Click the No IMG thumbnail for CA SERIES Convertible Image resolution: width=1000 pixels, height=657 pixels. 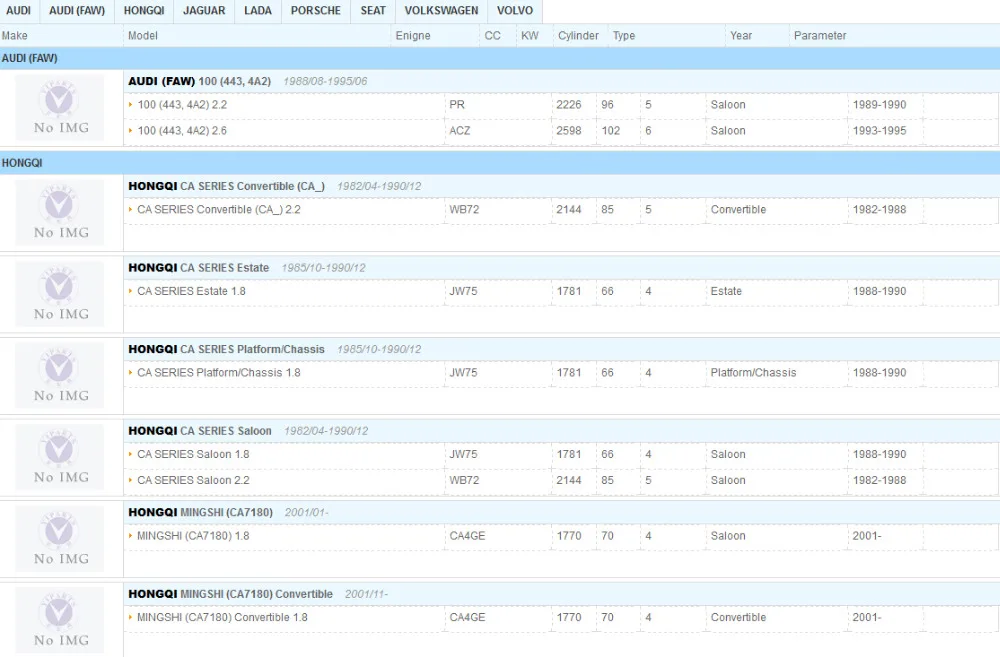59,212
